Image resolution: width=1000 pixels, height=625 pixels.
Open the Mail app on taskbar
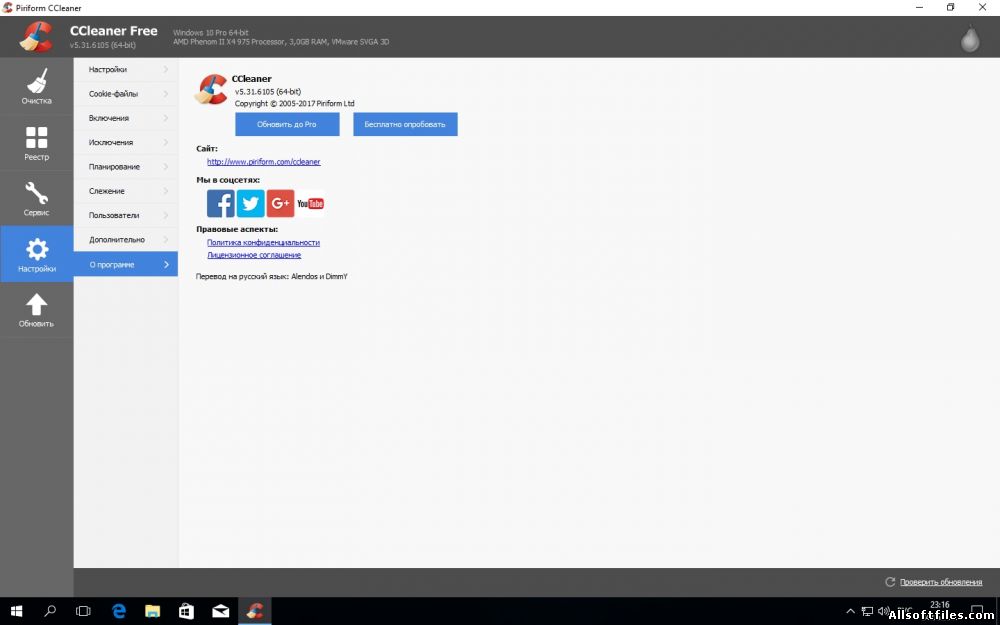point(221,612)
